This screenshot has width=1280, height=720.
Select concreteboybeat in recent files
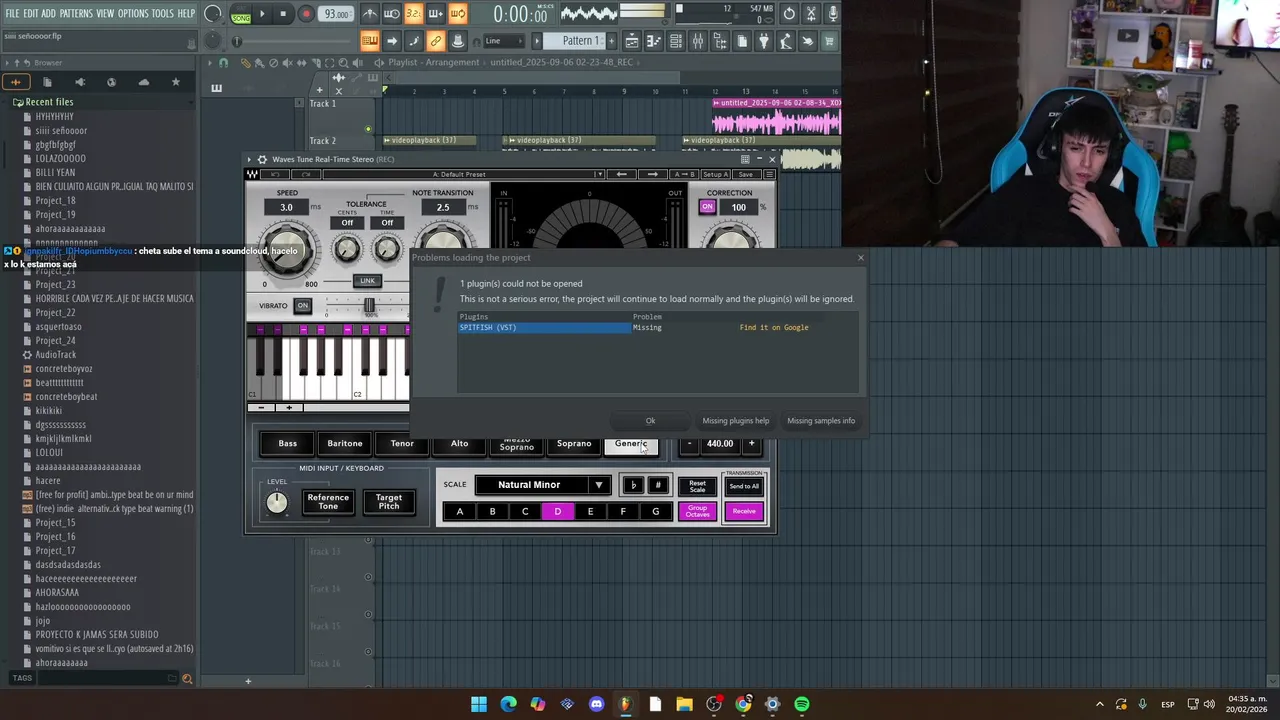pyautogui.click(x=66, y=396)
